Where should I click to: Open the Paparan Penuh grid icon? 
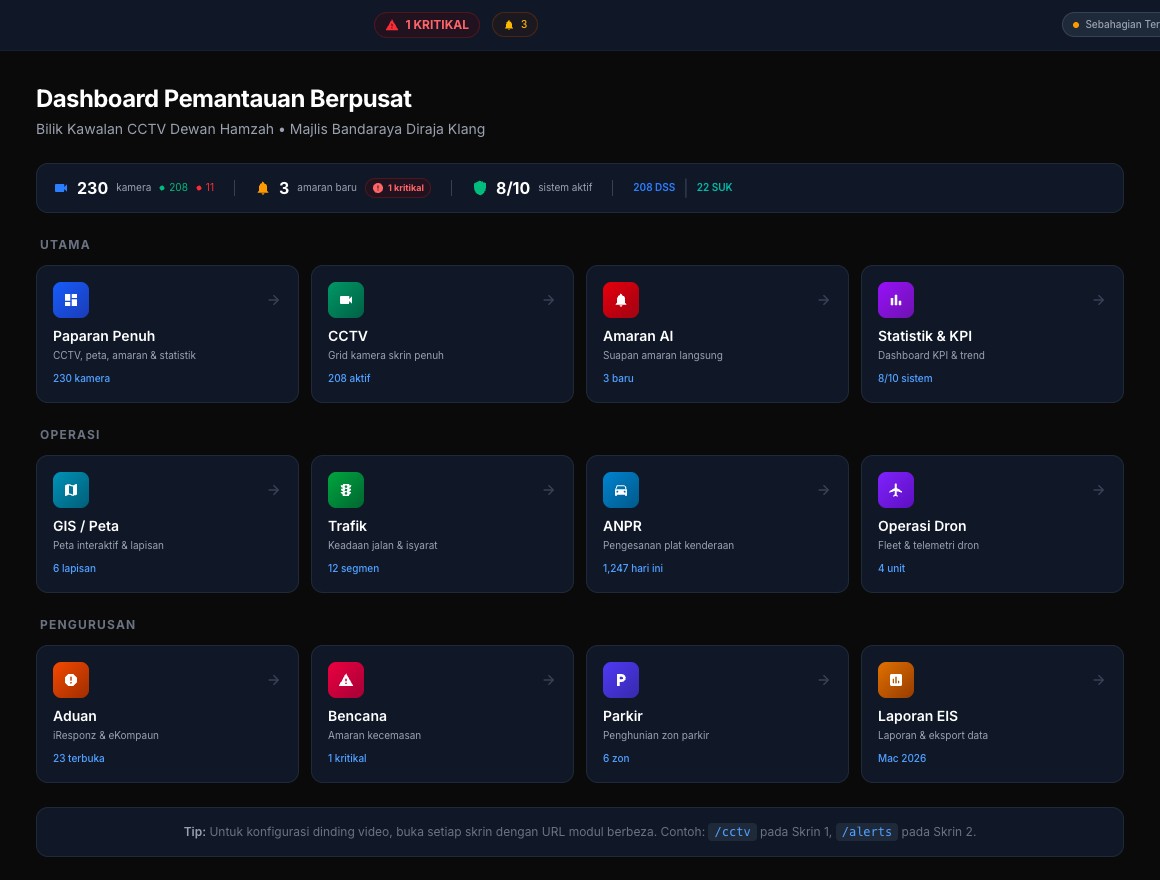pos(71,300)
